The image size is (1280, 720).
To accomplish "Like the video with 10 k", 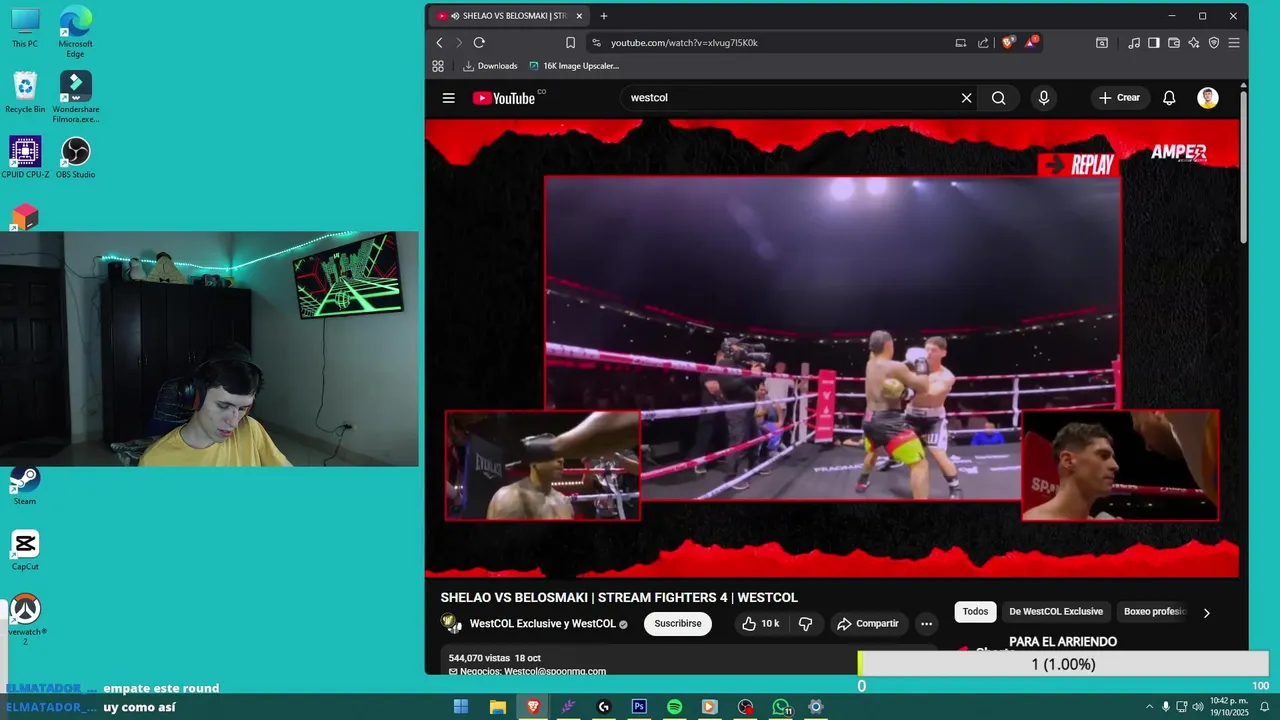I will [760, 623].
